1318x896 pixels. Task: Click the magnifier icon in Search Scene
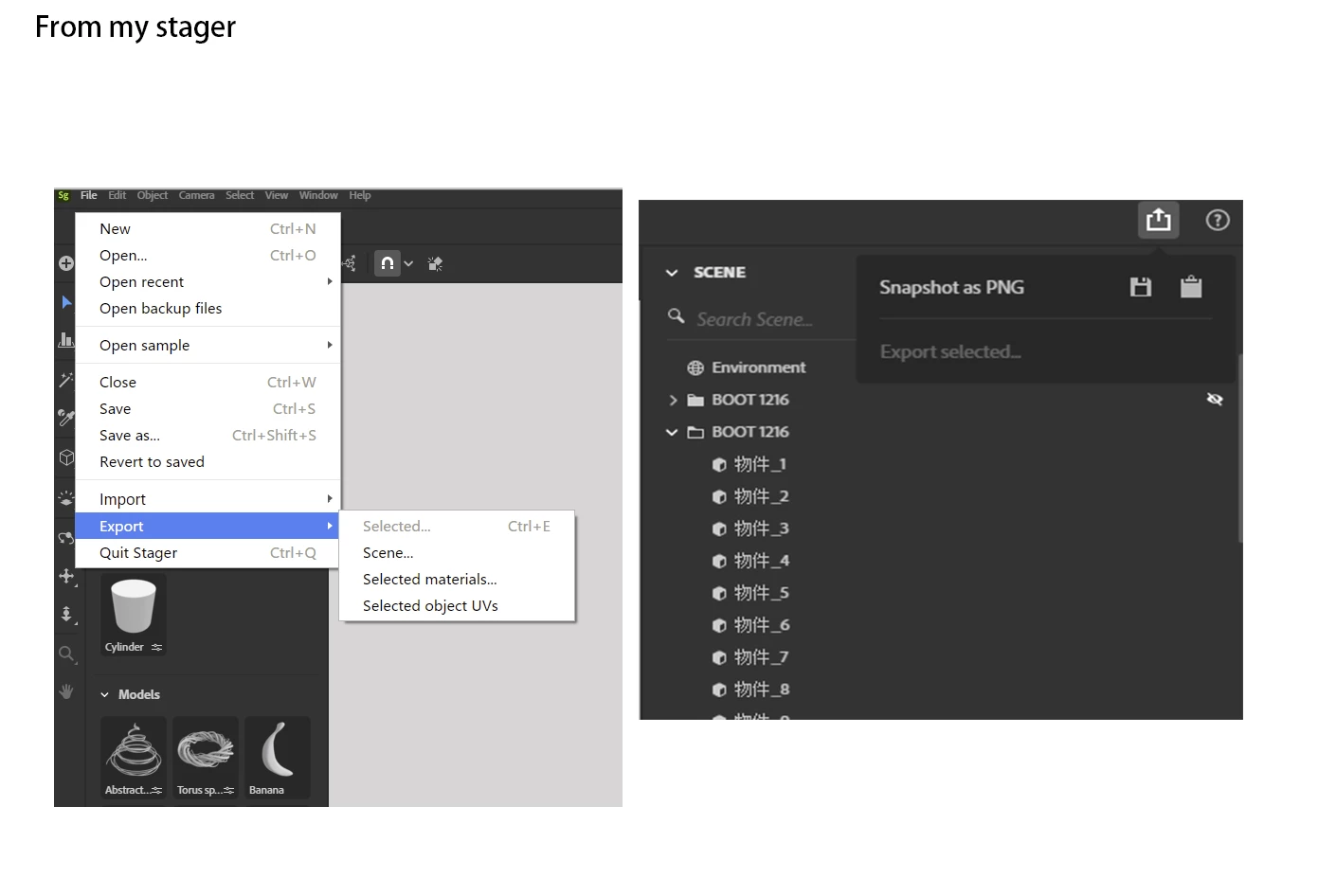pyautogui.click(x=676, y=315)
